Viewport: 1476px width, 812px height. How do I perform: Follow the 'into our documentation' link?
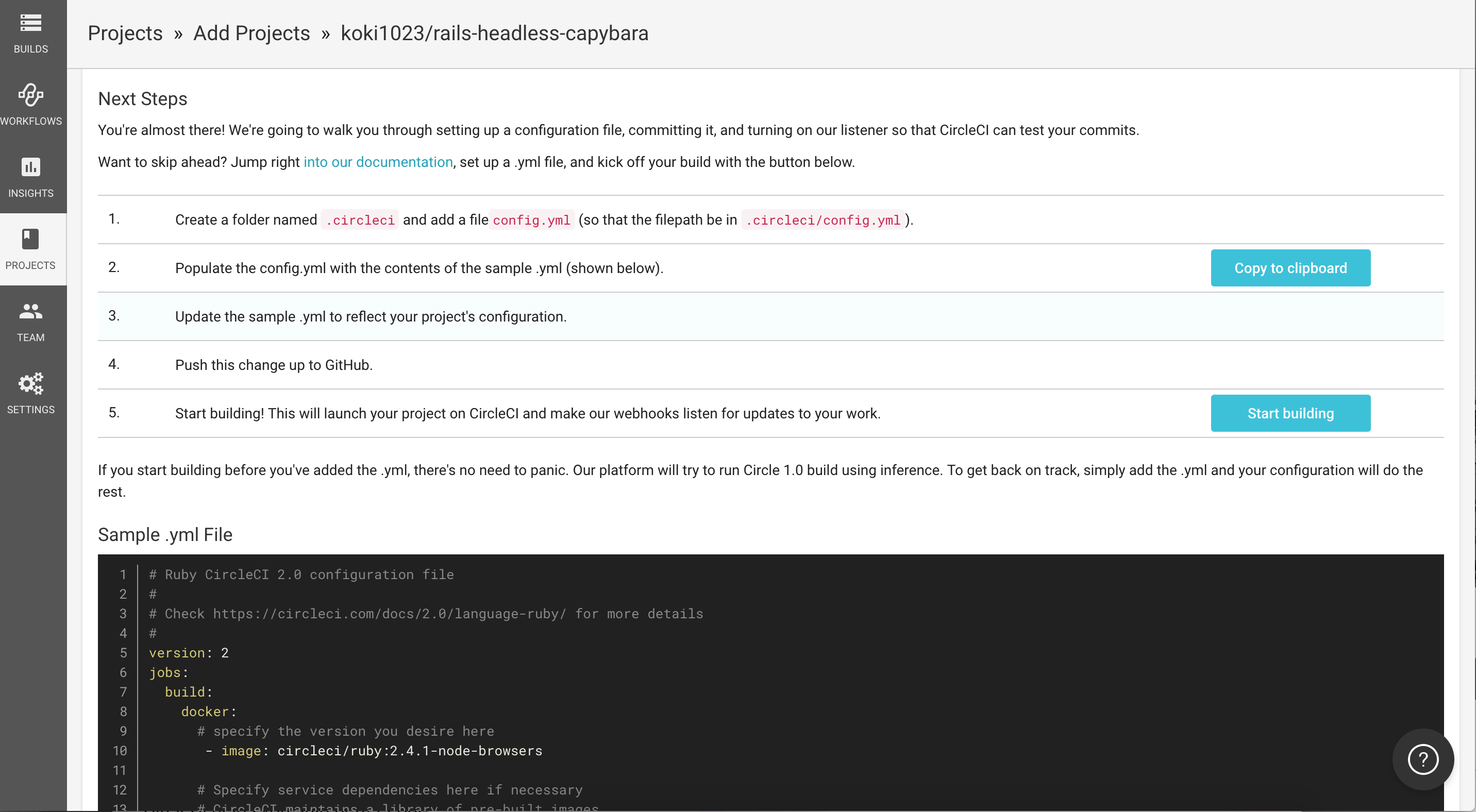pos(378,162)
